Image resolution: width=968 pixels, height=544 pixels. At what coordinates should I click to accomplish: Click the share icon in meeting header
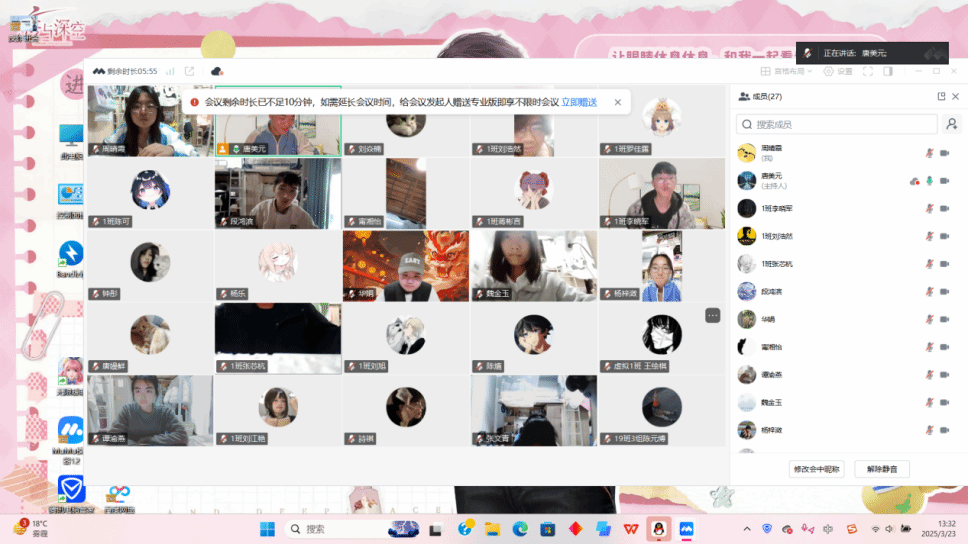click(x=190, y=71)
